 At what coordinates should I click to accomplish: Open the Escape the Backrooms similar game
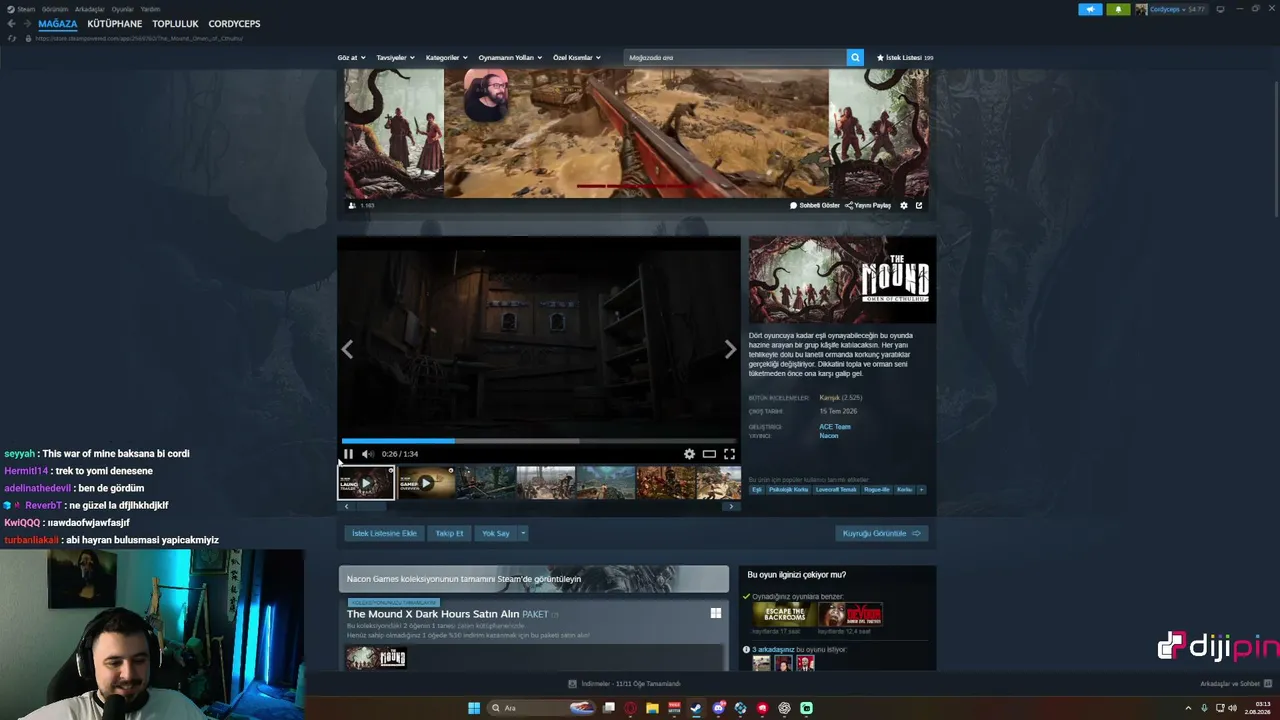tap(784, 614)
